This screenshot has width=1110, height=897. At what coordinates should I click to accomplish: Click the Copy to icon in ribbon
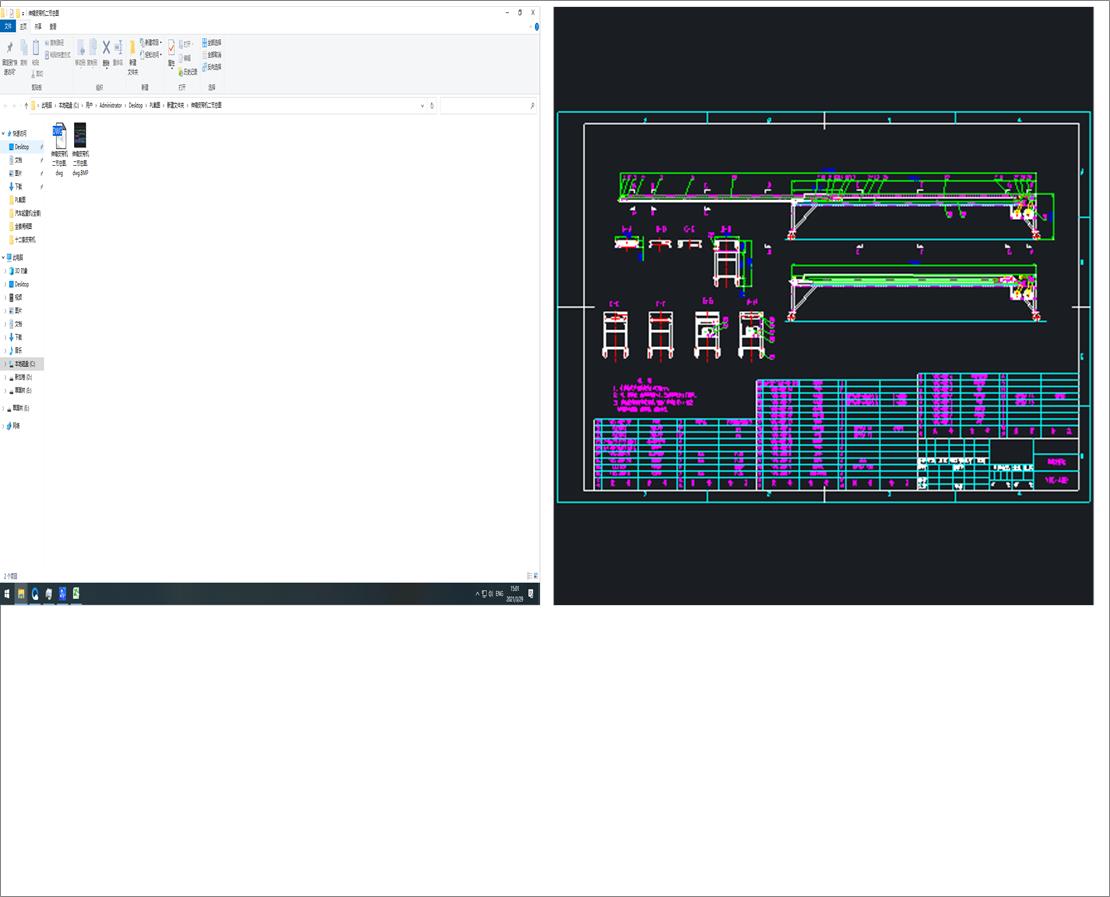(92, 48)
